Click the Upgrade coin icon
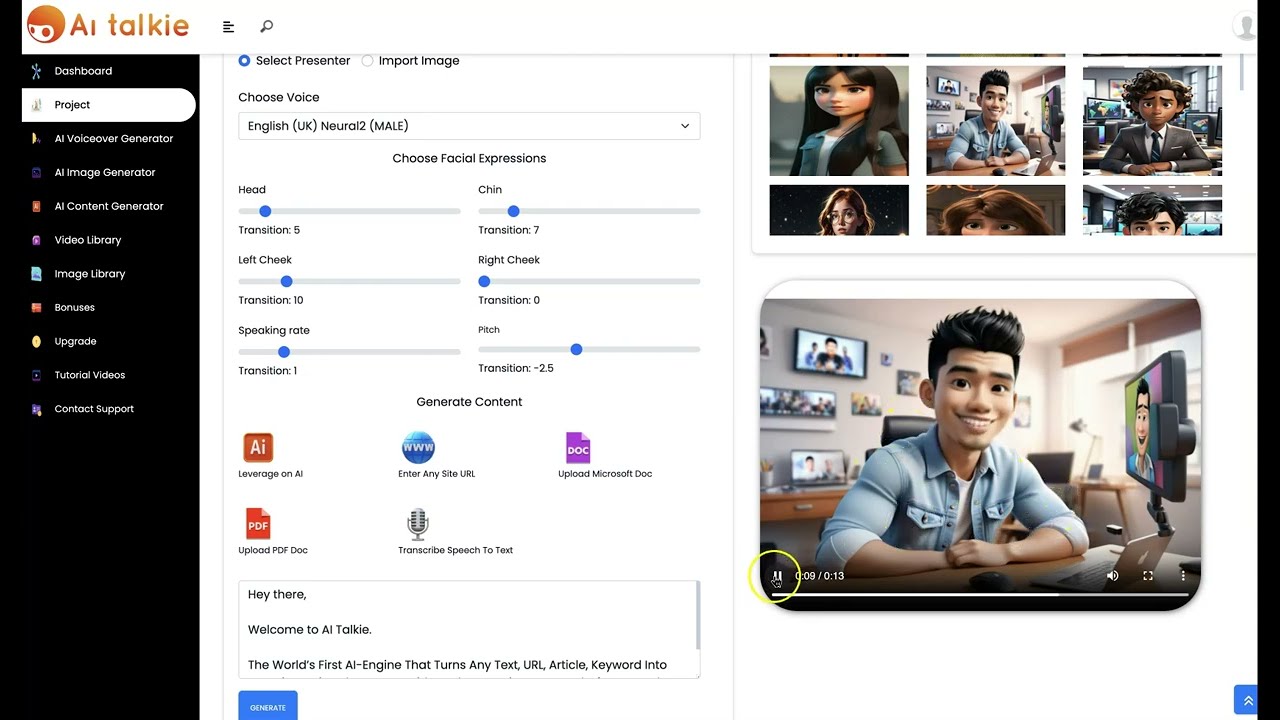This screenshot has height=720, width=1280. coord(36,341)
